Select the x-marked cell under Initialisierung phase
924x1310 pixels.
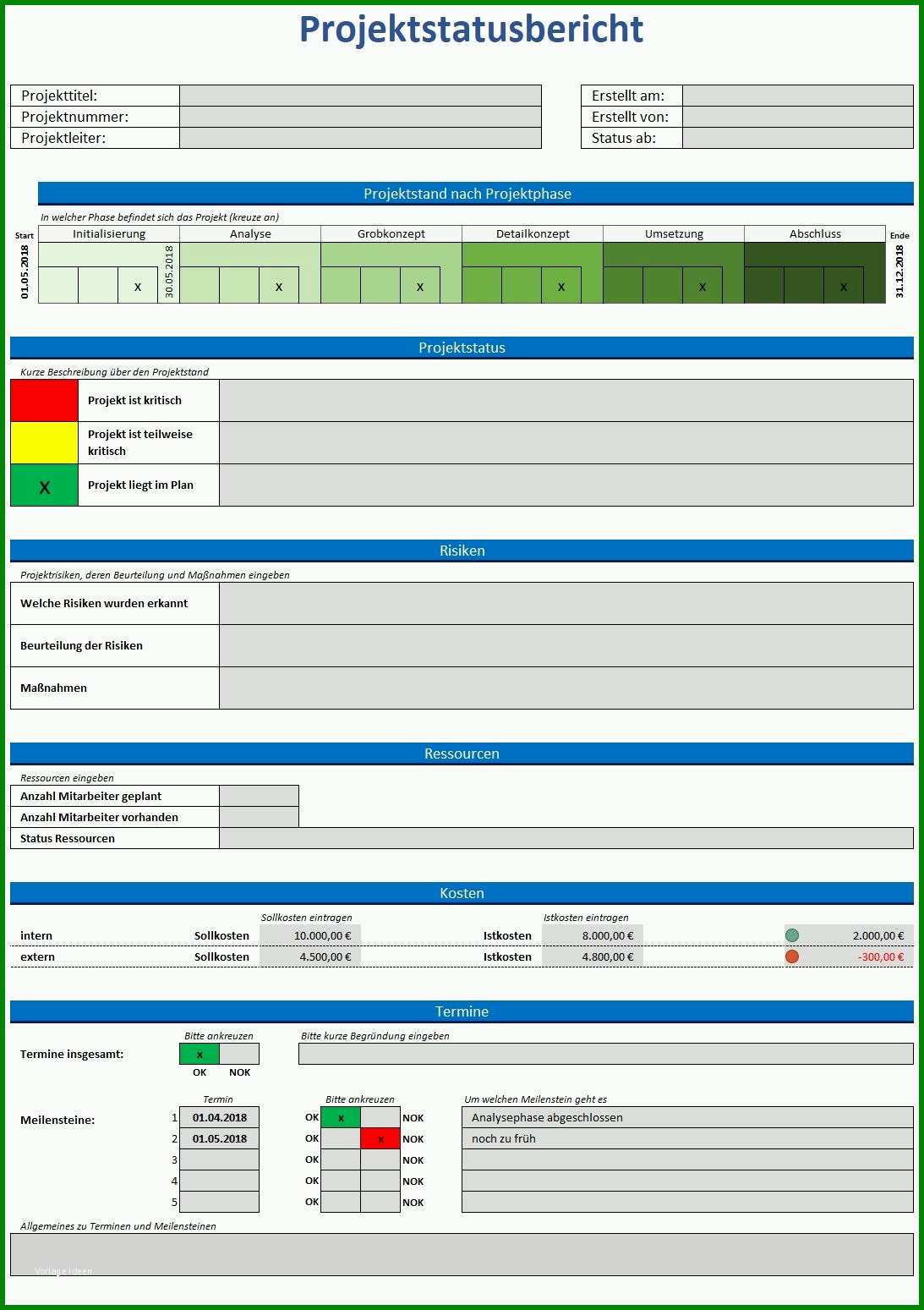138,285
